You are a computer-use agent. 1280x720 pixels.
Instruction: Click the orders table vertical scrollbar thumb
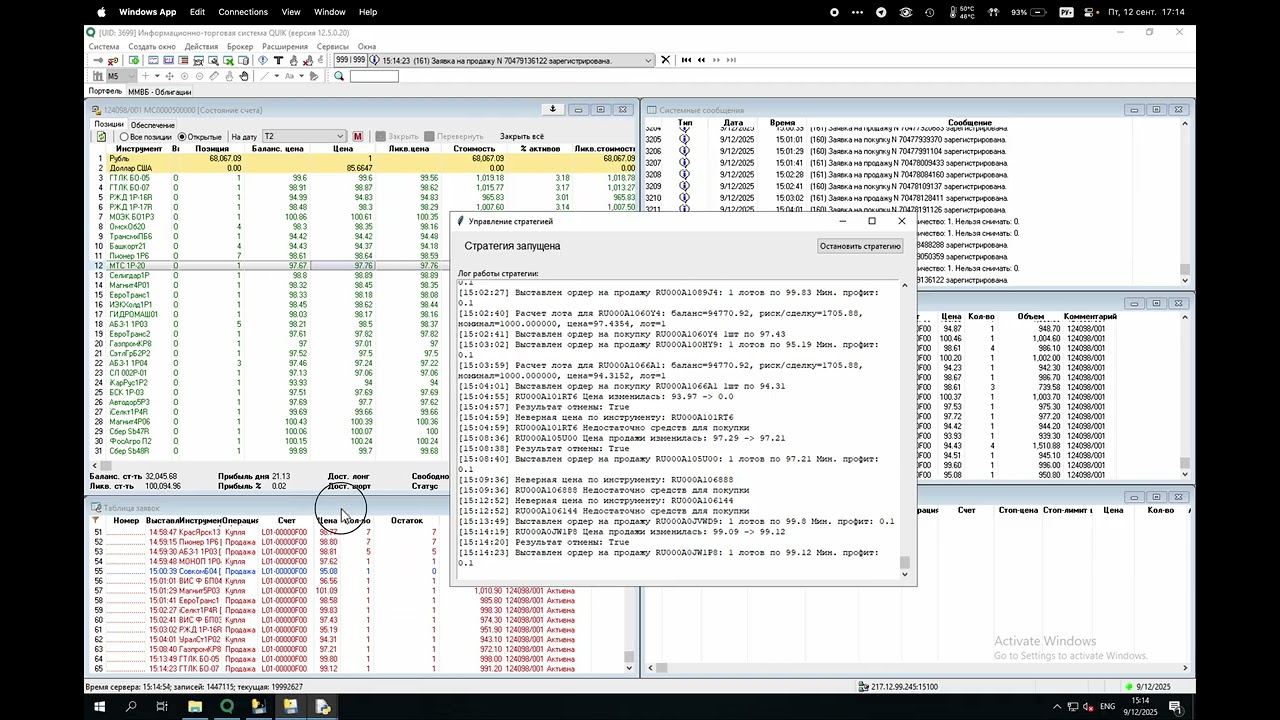click(x=629, y=657)
